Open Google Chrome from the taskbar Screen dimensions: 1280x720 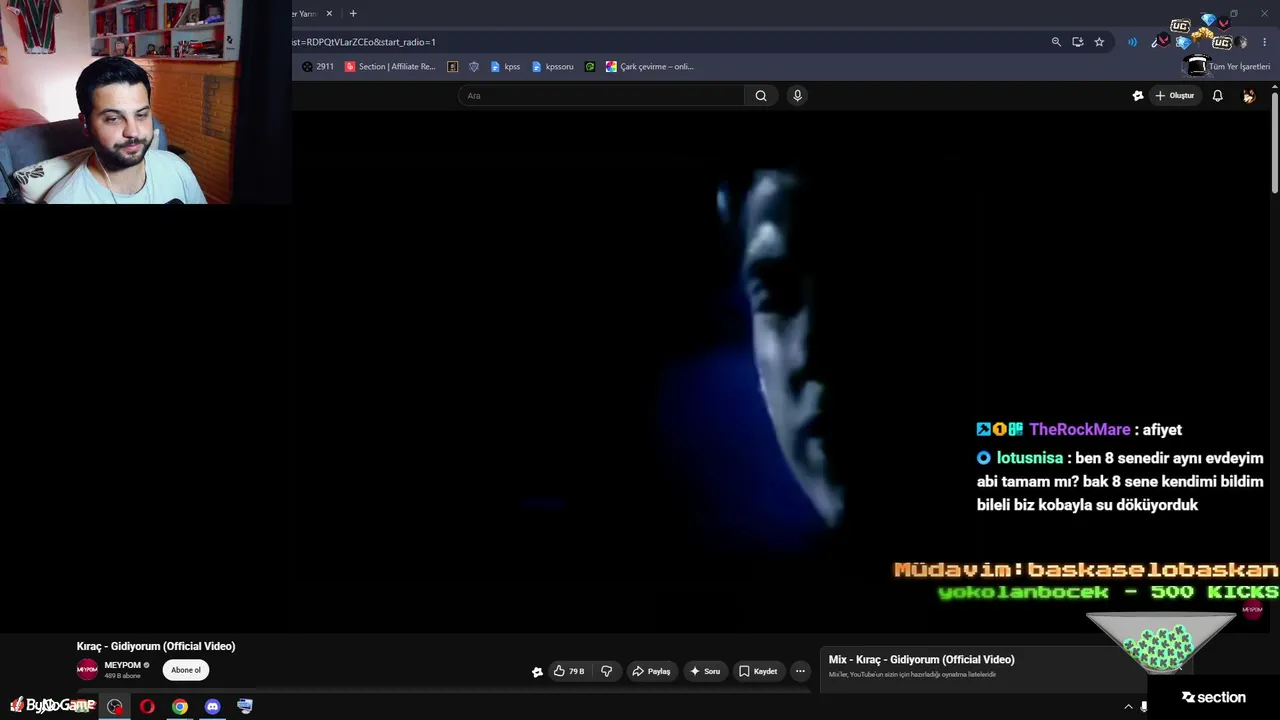[x=180, y=707]
